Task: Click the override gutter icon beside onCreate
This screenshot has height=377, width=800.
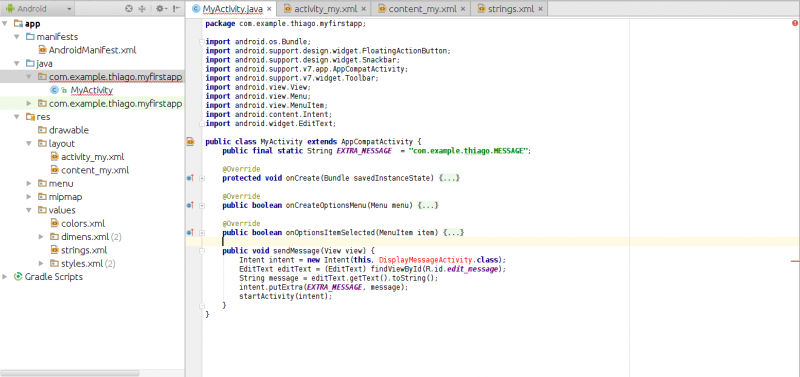Action: tap(190, 178)
